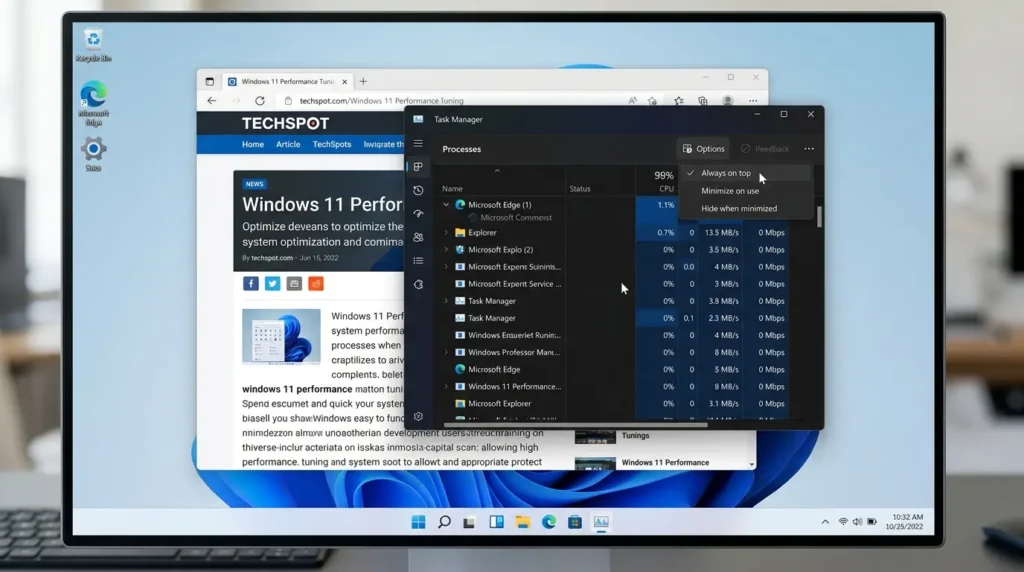The width and height of the screenshot is (1024, 572).
Task: Add page to favorites star icon
Action: [652, 101]
